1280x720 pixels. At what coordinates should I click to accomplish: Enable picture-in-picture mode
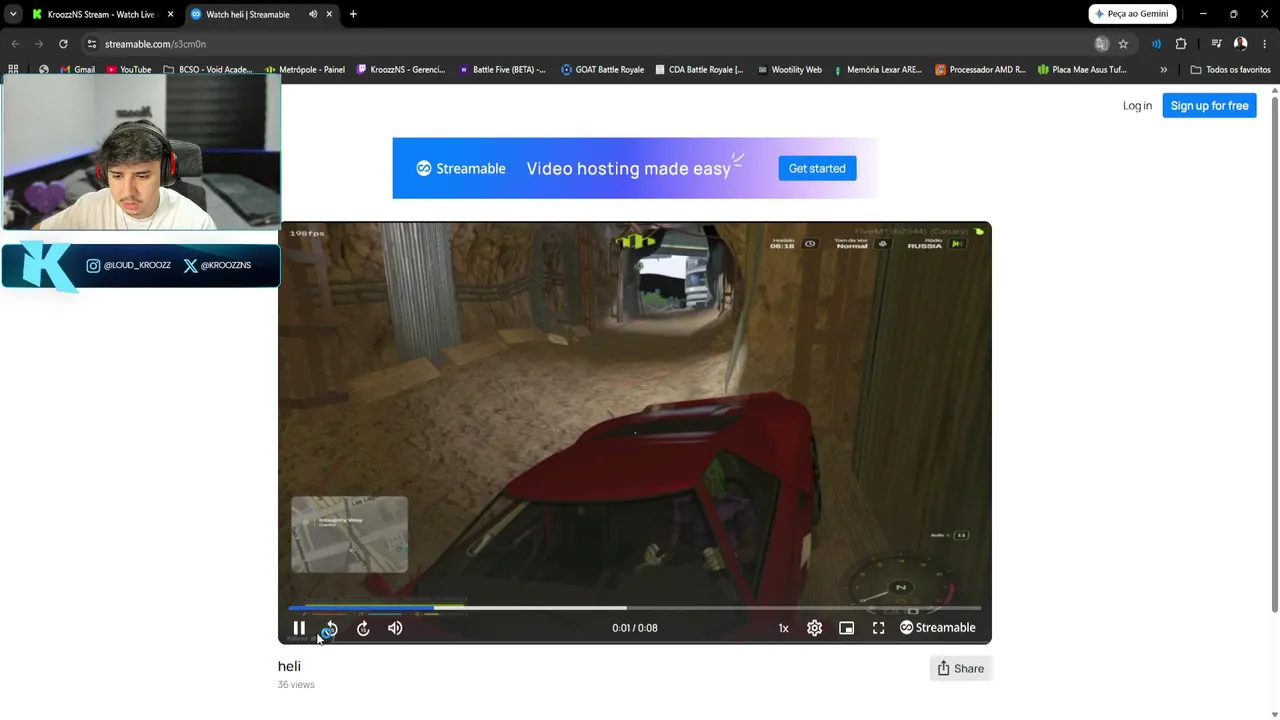tap(846, 628)
